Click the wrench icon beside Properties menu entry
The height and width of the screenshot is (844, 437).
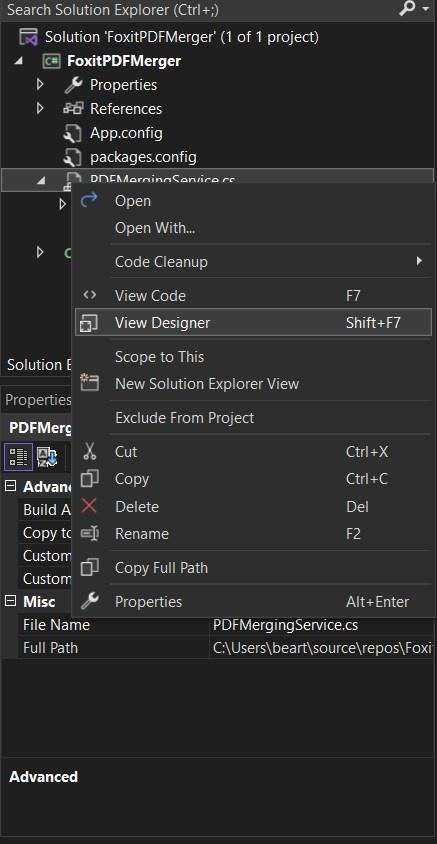click(89, 601)
